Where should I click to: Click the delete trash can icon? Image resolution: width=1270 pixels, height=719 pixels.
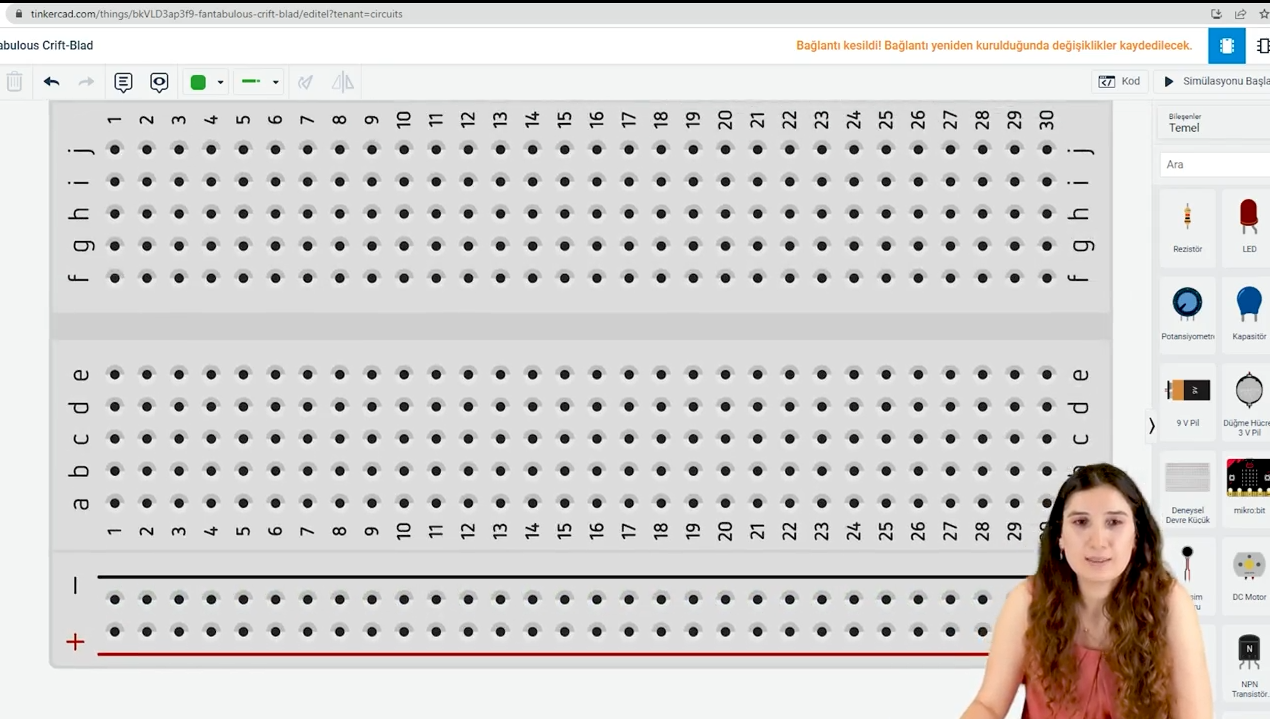point(14,82)
